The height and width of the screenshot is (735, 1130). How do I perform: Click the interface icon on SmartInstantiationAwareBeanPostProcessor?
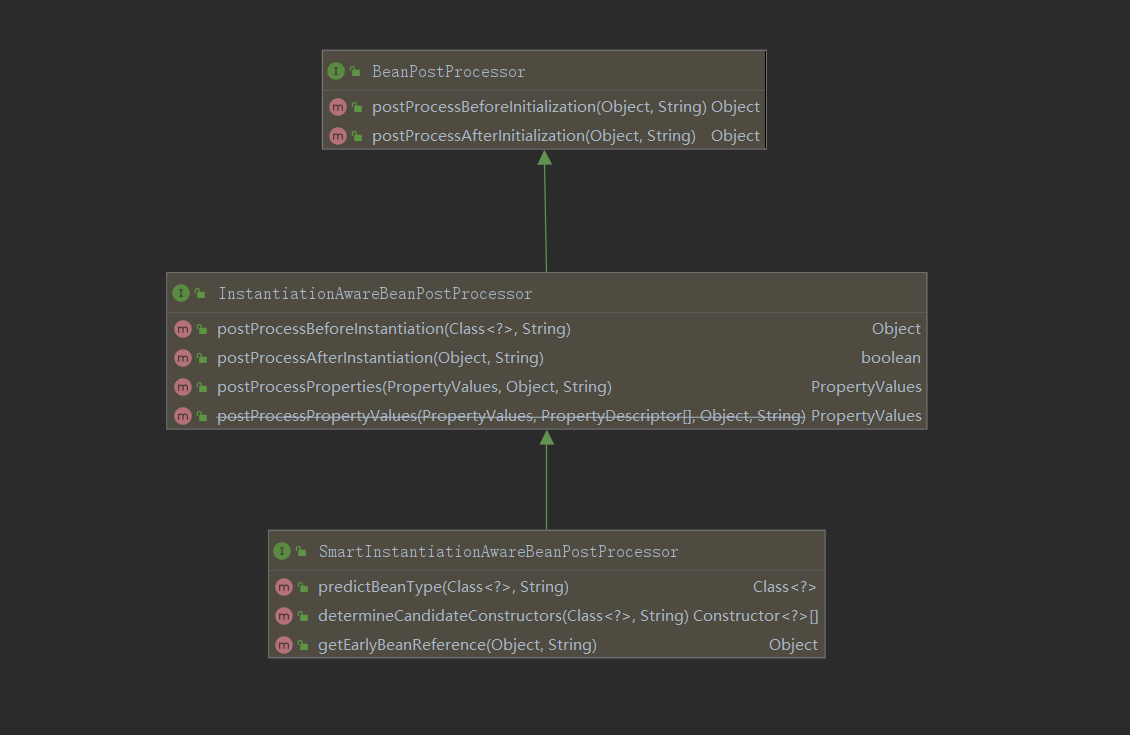[282, 551]
